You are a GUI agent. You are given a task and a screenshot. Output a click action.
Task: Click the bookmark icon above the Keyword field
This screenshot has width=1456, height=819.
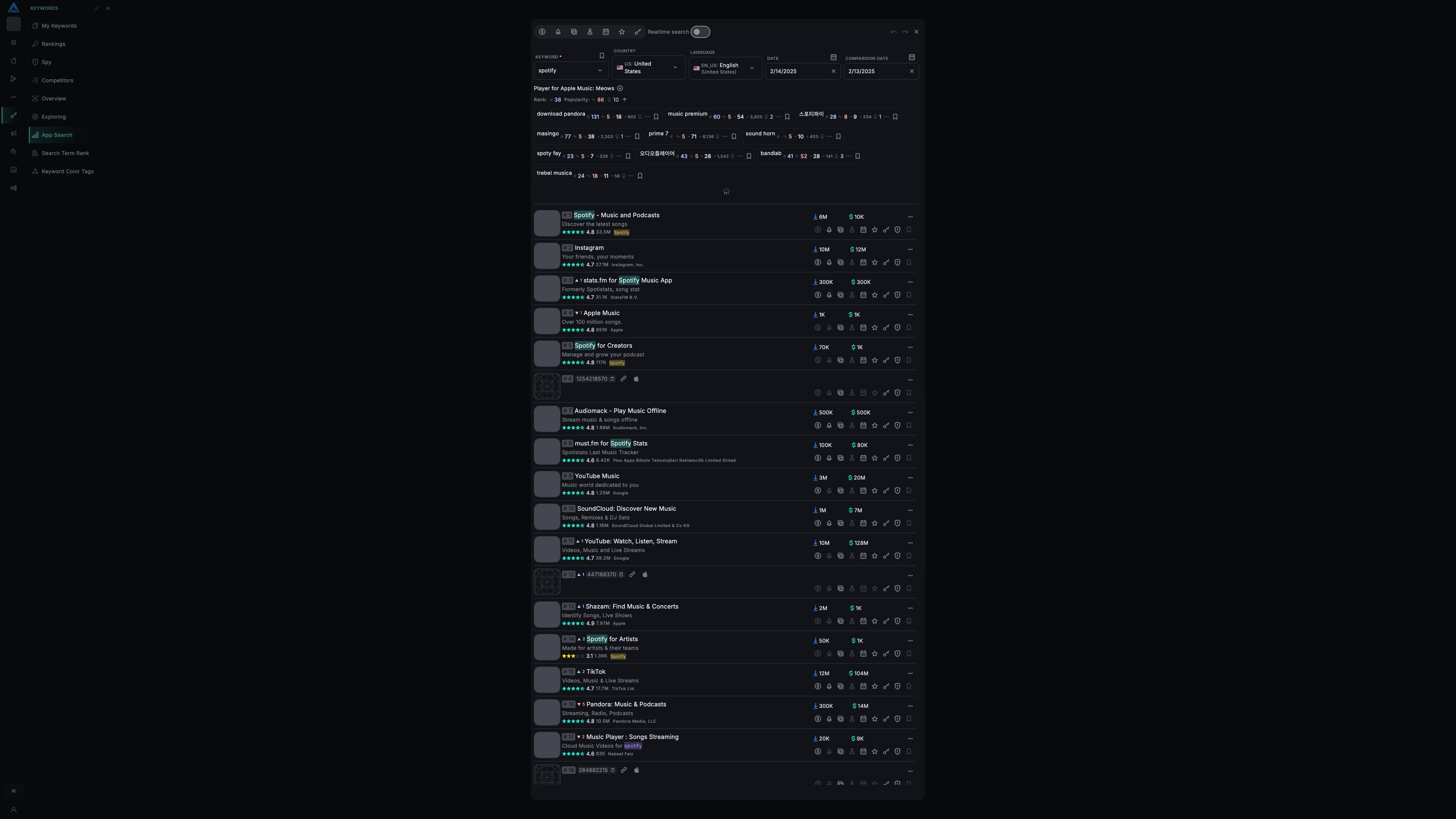pos(601,55)
